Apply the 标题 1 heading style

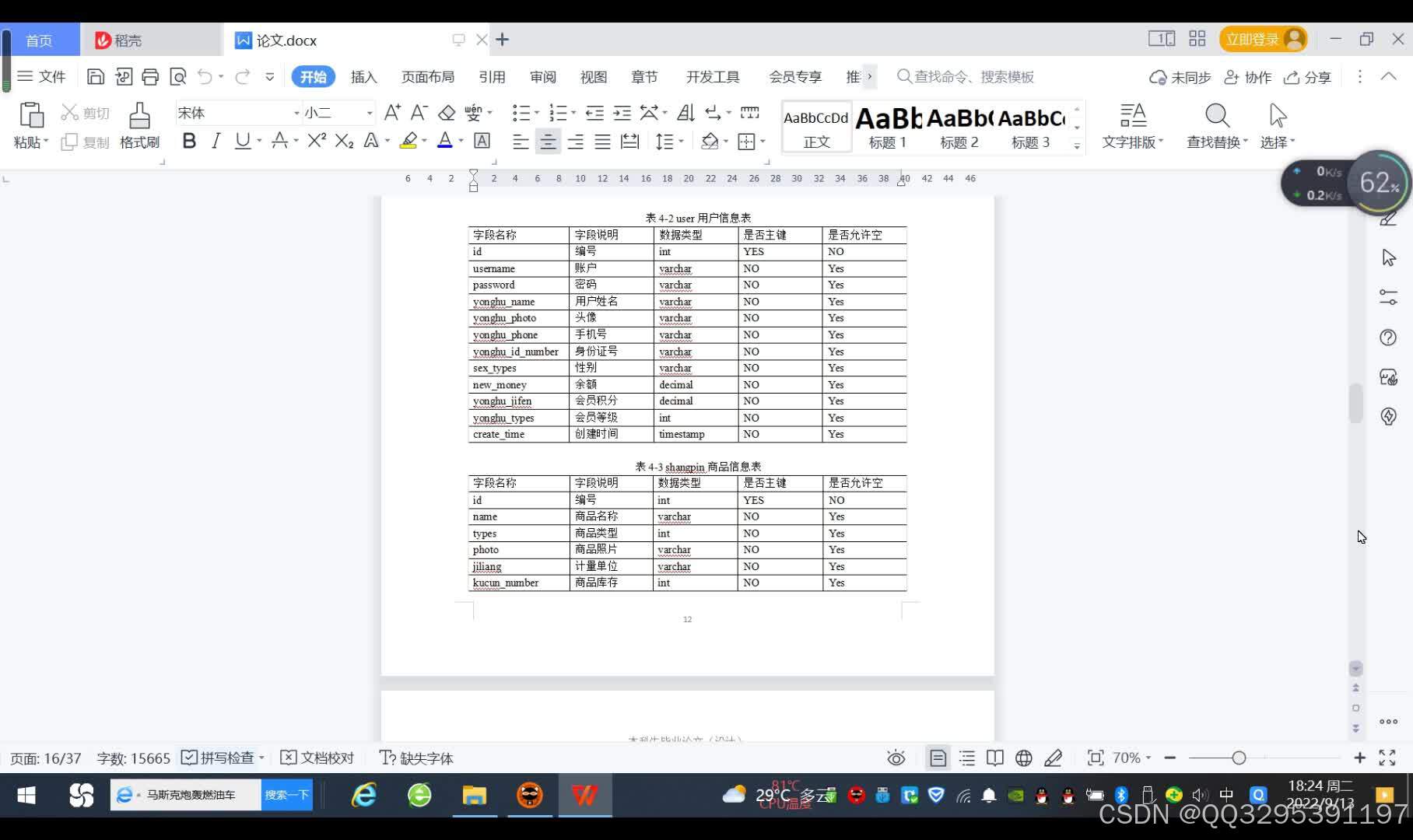[x=888, y=127]
